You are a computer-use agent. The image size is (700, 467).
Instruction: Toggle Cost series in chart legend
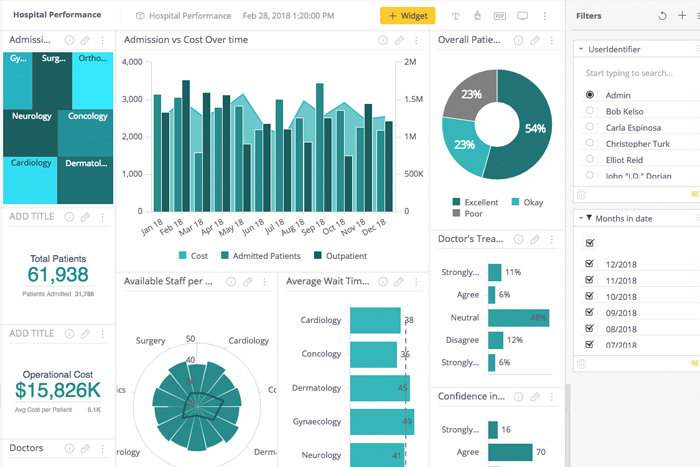coord(193,256)
